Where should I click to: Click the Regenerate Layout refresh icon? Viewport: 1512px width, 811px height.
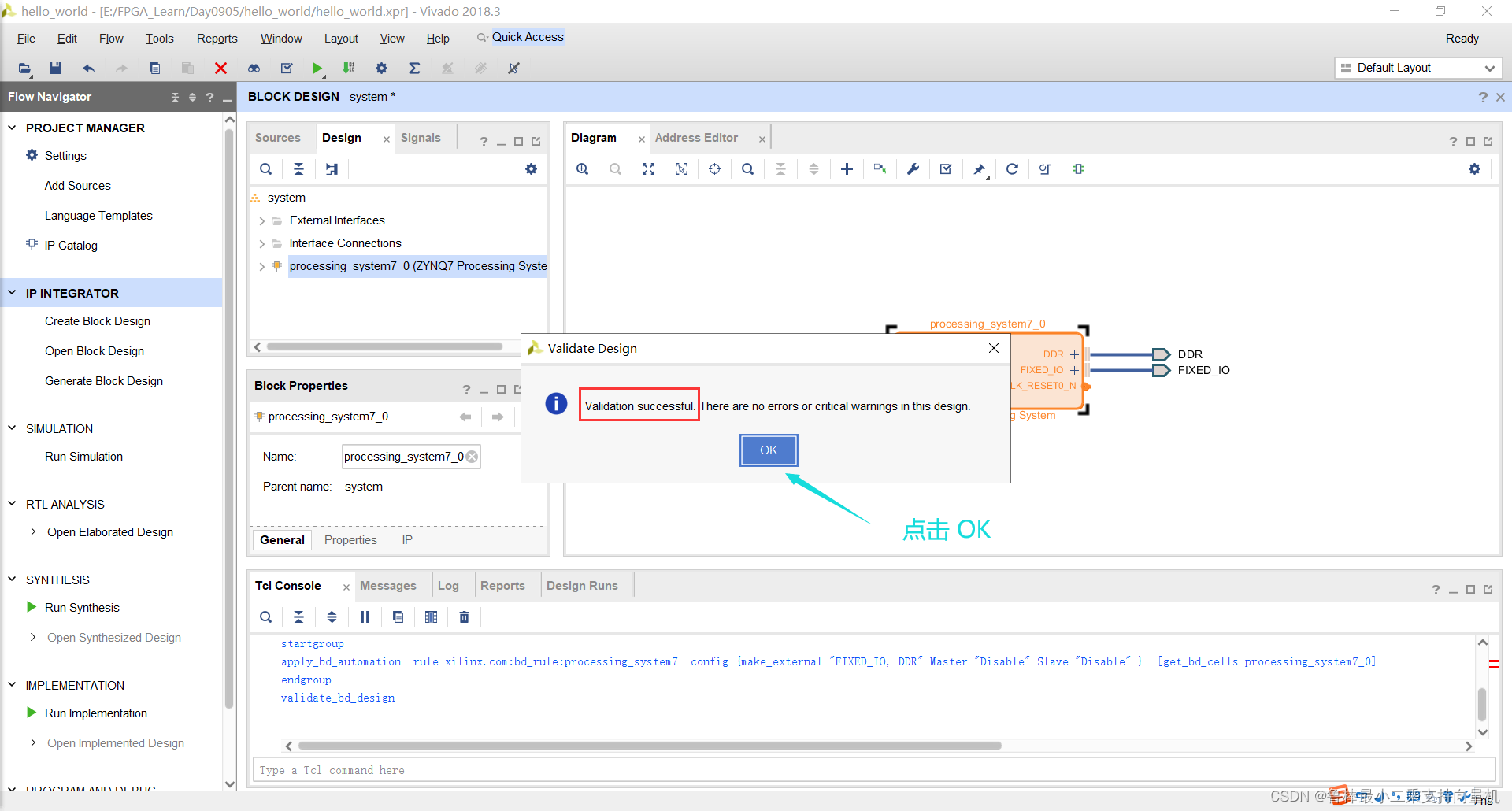pos(1012,169)
